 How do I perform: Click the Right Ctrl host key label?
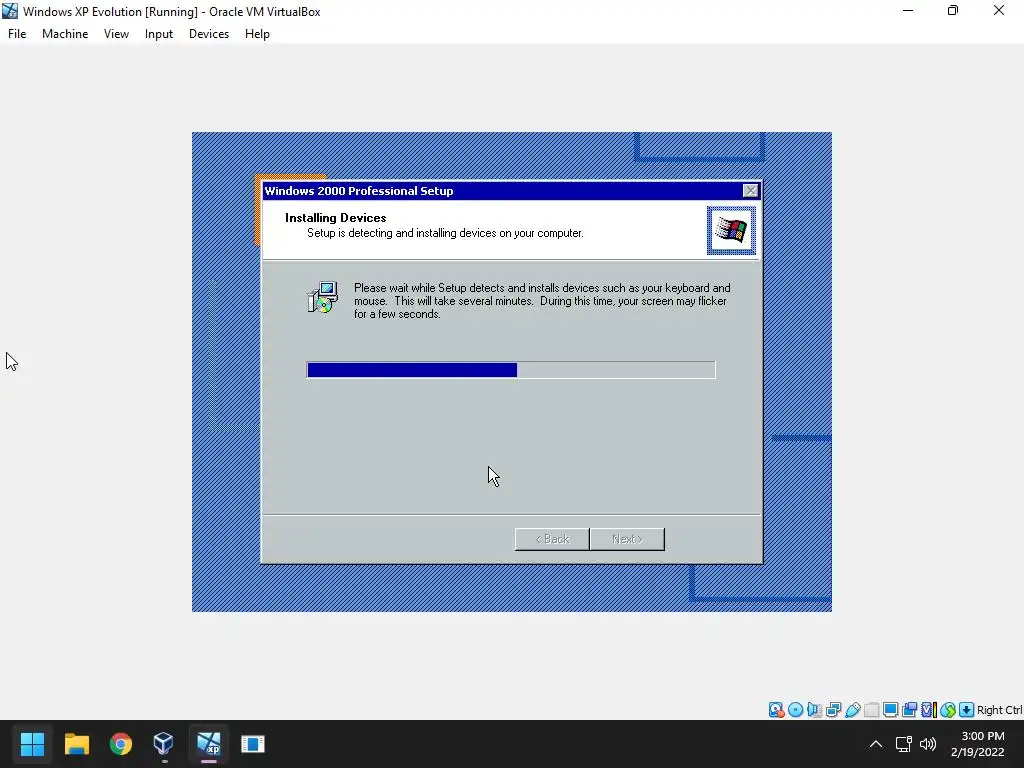pos(999,710)
